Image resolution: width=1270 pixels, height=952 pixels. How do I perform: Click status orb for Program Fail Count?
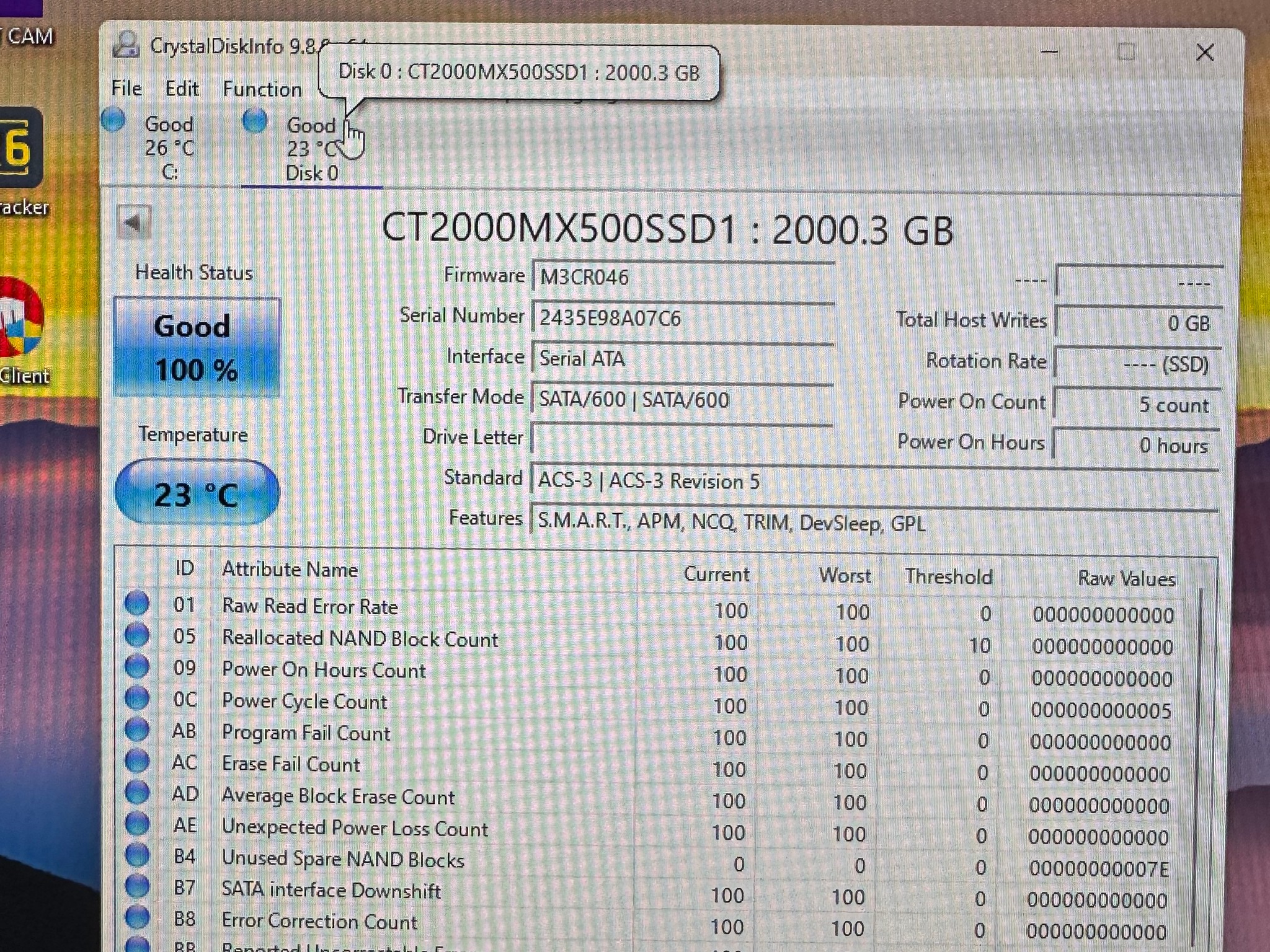137,729
